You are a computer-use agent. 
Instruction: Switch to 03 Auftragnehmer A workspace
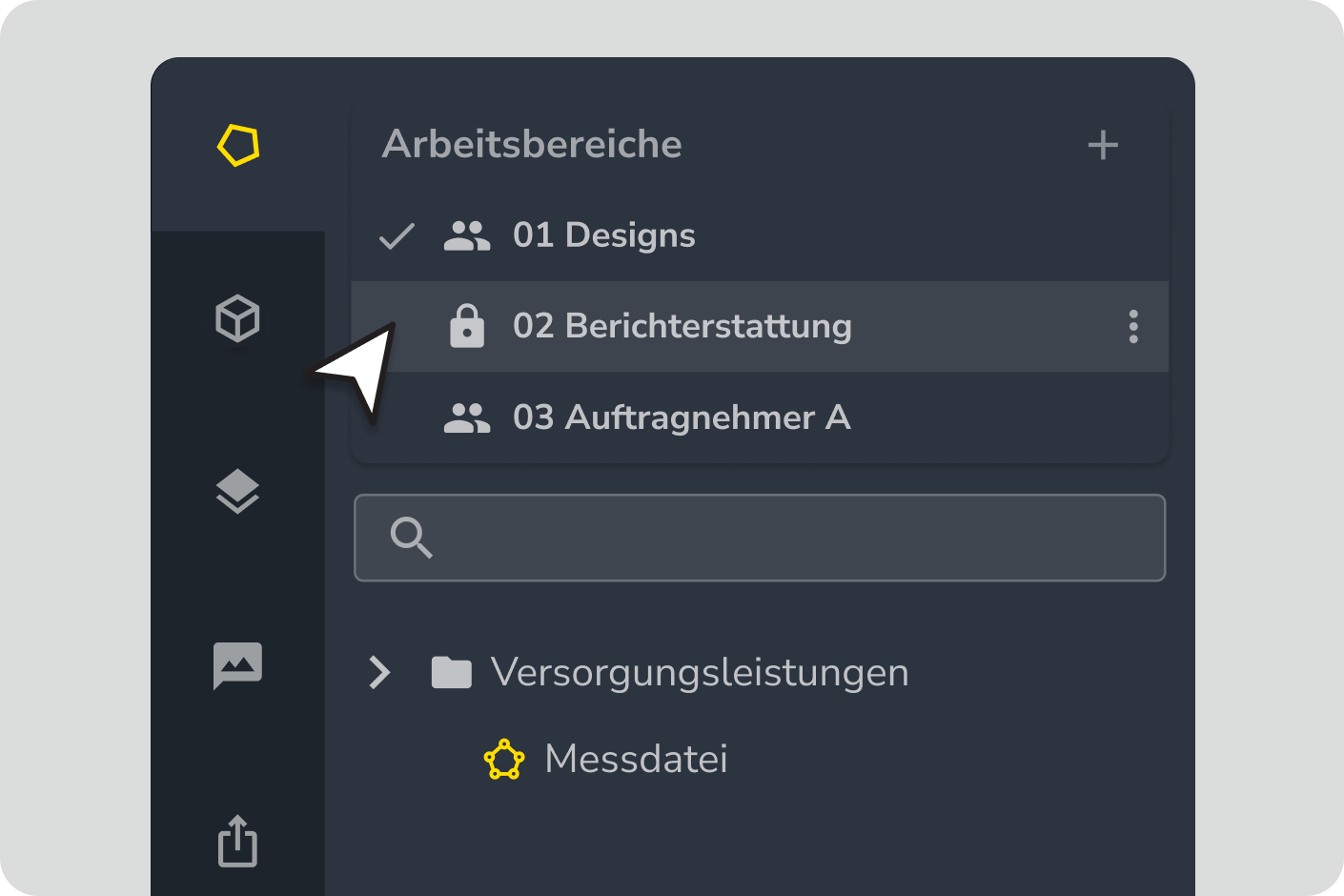click(x=682, y=417)
